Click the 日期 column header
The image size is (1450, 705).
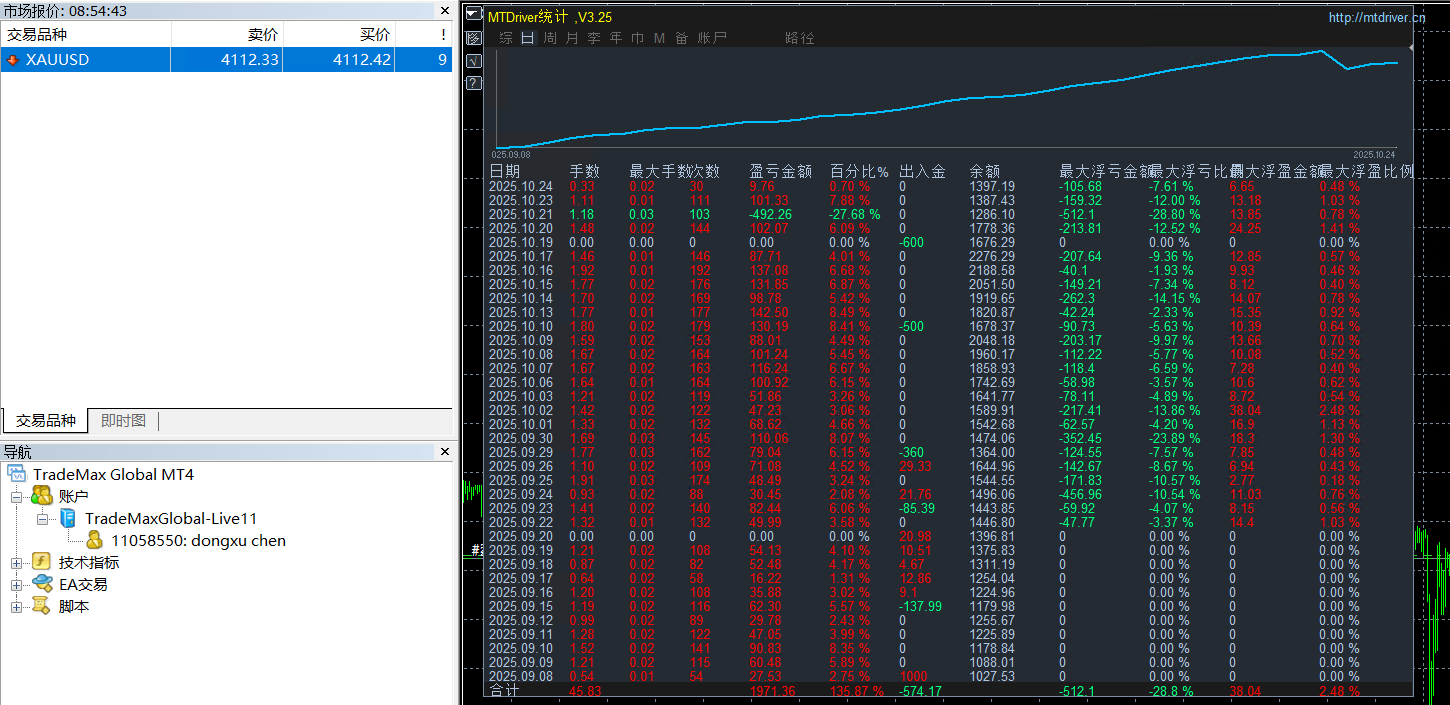[504, 172]
